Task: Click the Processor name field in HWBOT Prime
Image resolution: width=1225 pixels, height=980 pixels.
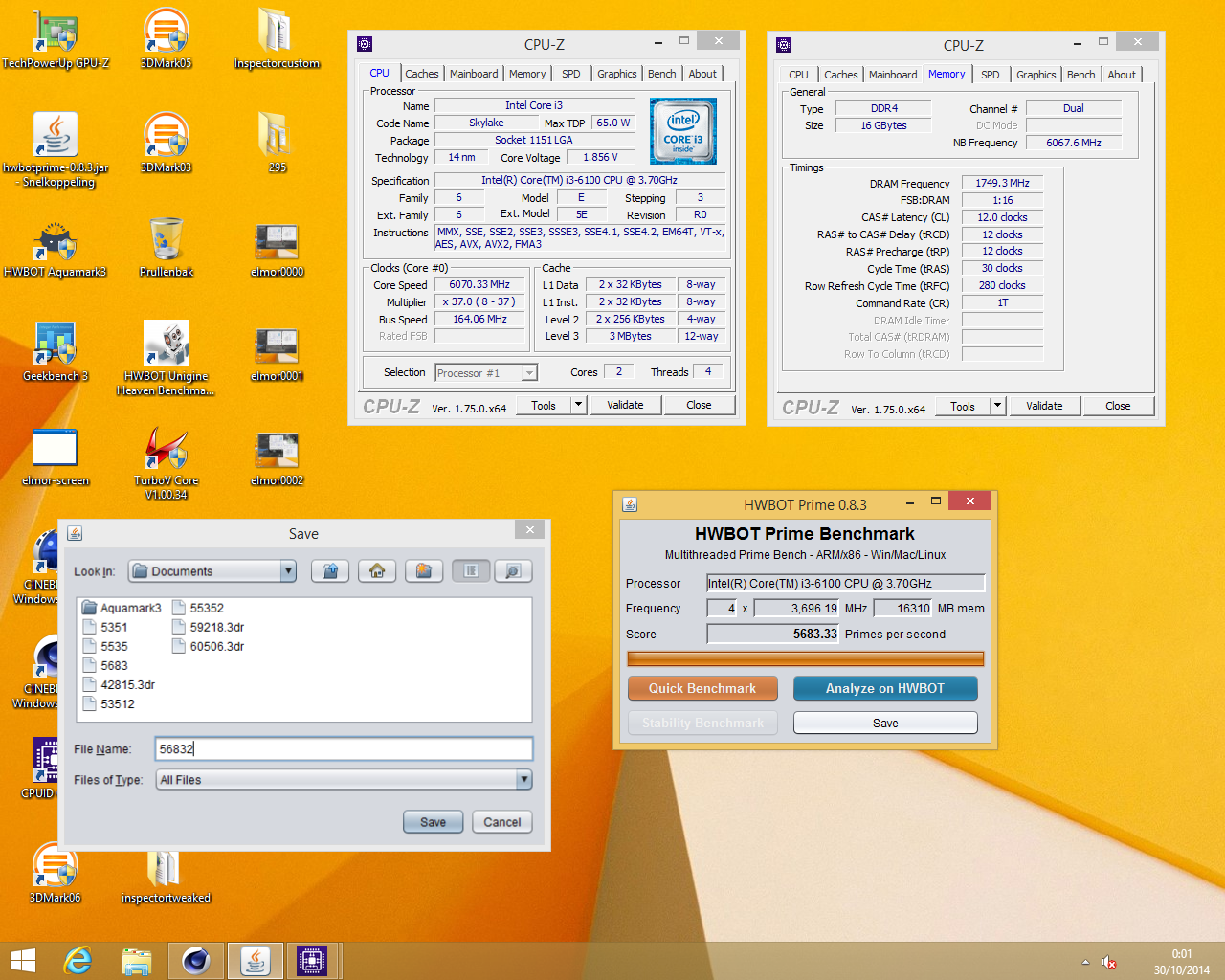Action: pos(846,583)
